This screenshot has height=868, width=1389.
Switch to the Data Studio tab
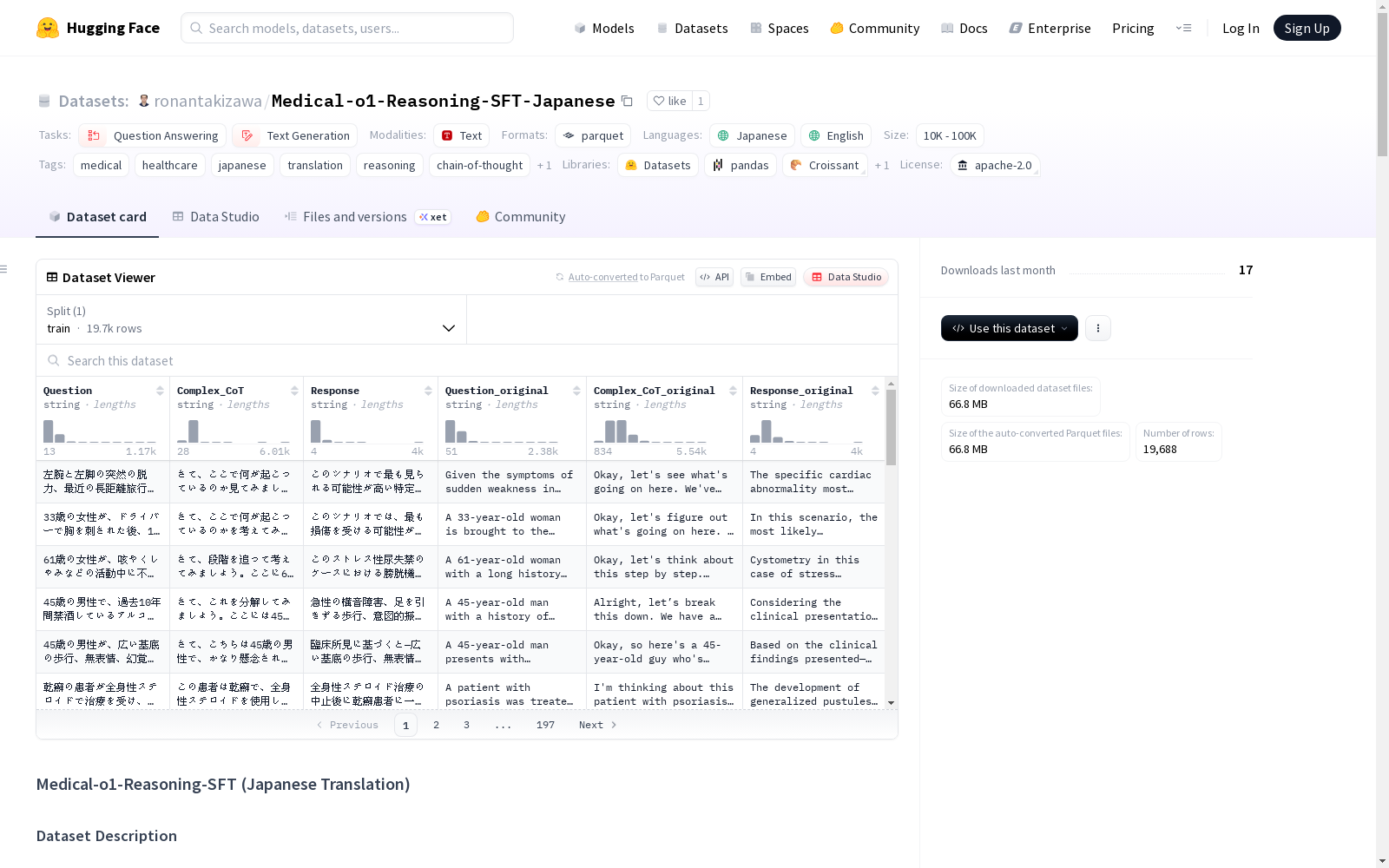click(x=215, y=217)
